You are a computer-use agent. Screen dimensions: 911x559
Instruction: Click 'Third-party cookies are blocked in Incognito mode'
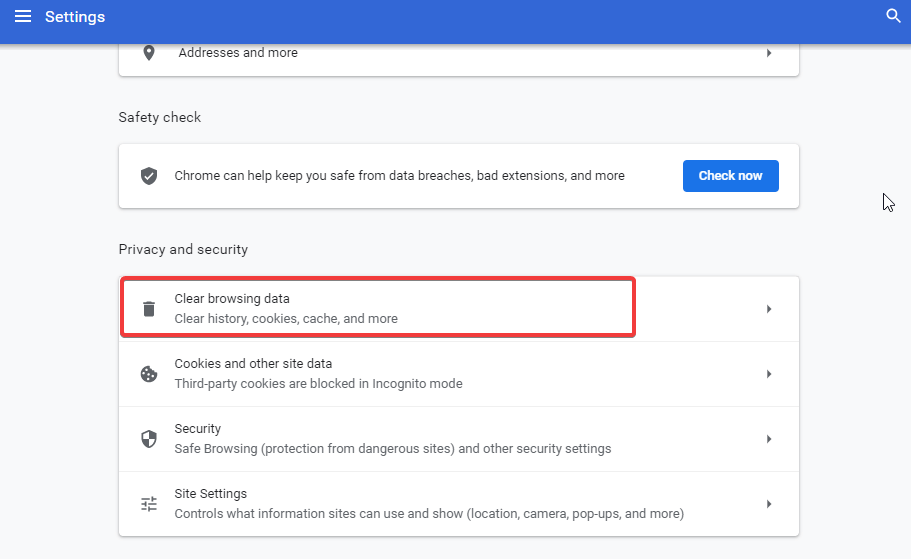point(318,384)
